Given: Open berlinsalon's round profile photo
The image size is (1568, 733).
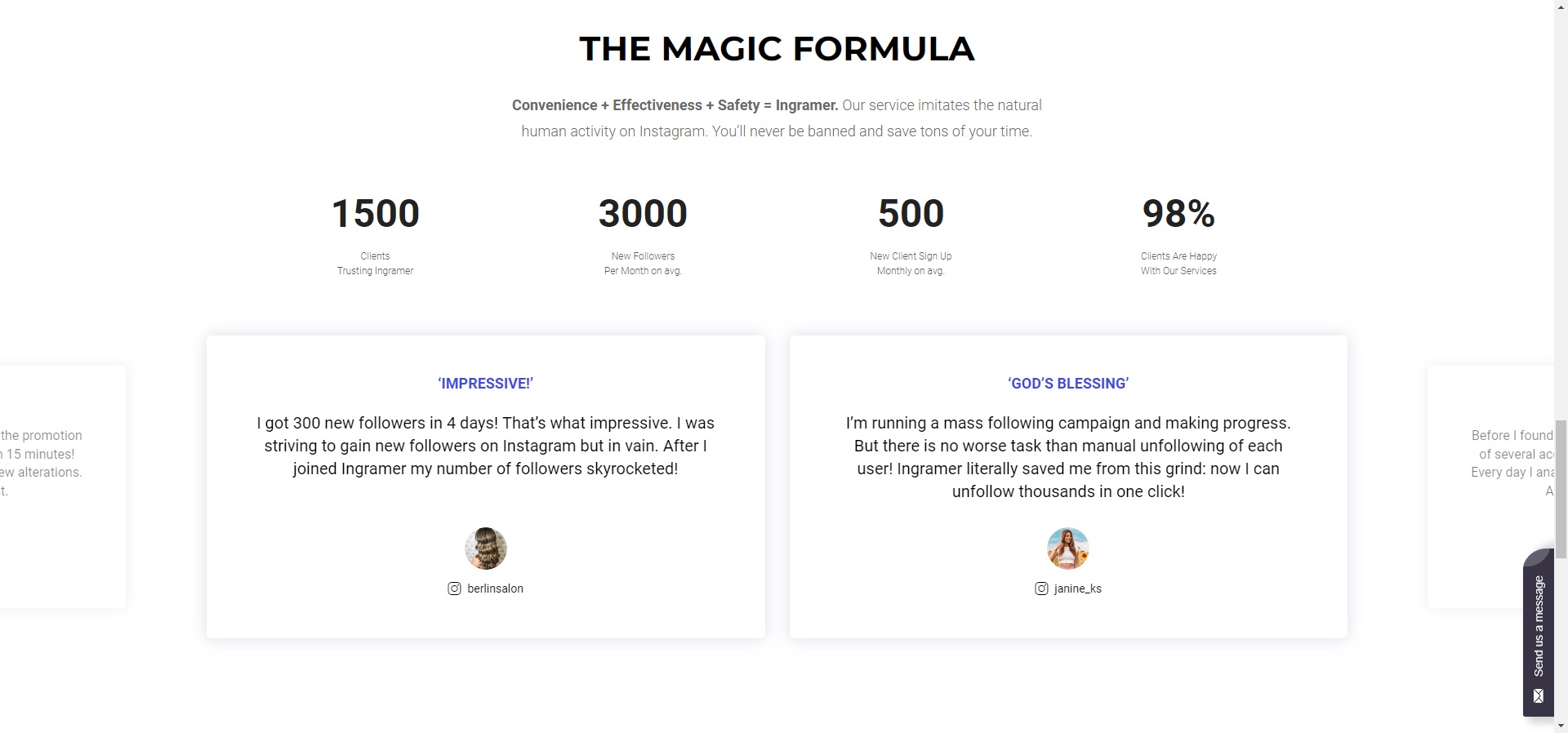Looking at the screenshot, I should 486,549.
